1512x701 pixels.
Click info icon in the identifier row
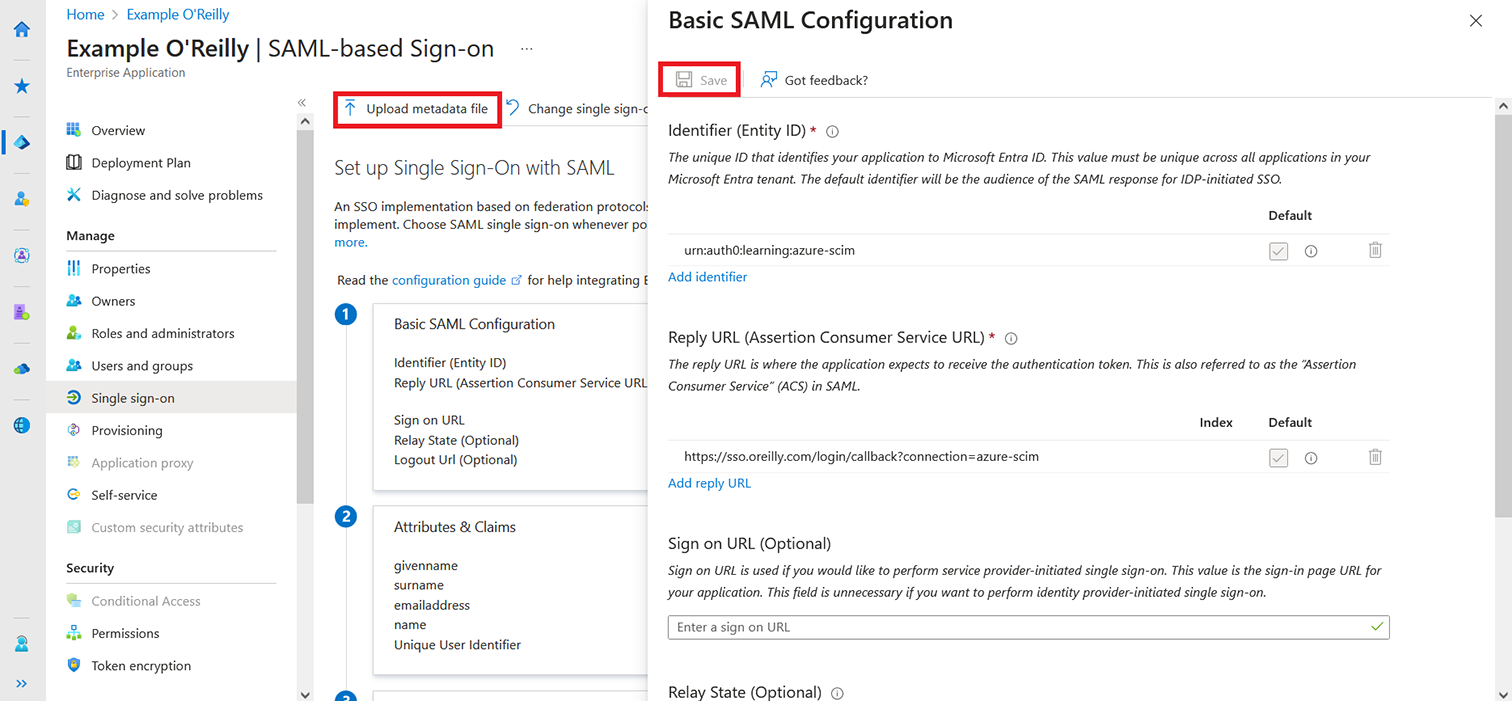coord(1311,251)
